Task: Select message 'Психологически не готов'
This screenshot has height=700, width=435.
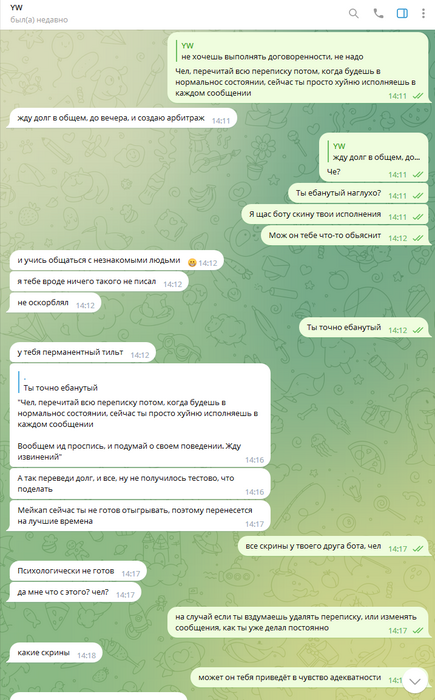Action: point(78,571)
